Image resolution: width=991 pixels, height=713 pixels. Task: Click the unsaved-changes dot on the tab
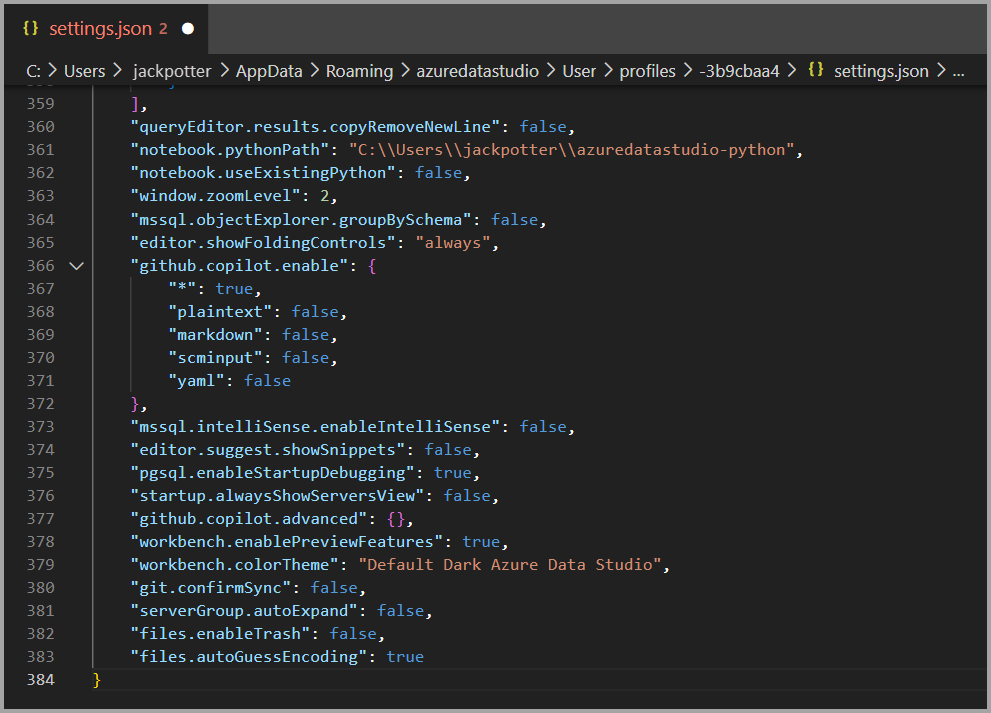(x=186, y=29)
